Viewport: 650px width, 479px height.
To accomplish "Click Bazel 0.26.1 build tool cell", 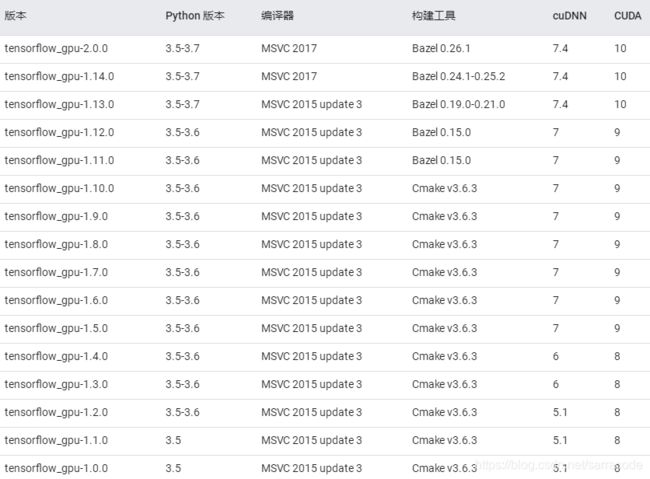I will [x=441, y=49].
